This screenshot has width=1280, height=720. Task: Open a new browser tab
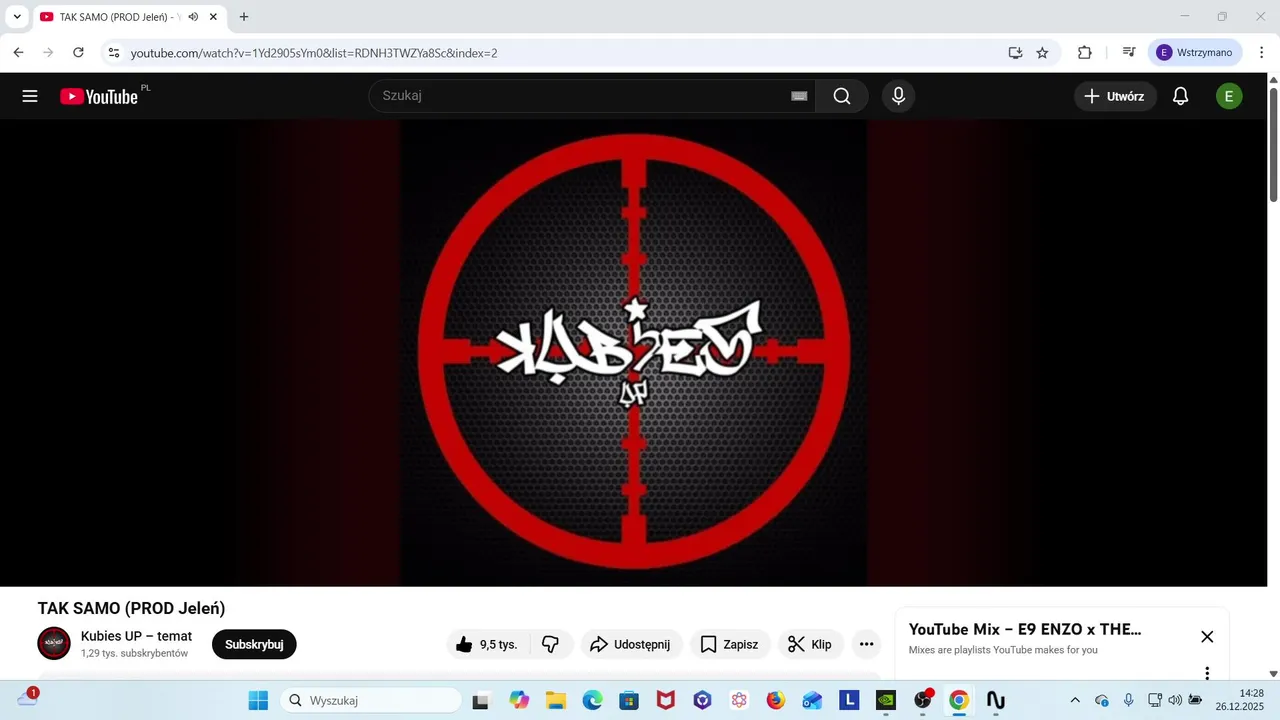(243, 17)
